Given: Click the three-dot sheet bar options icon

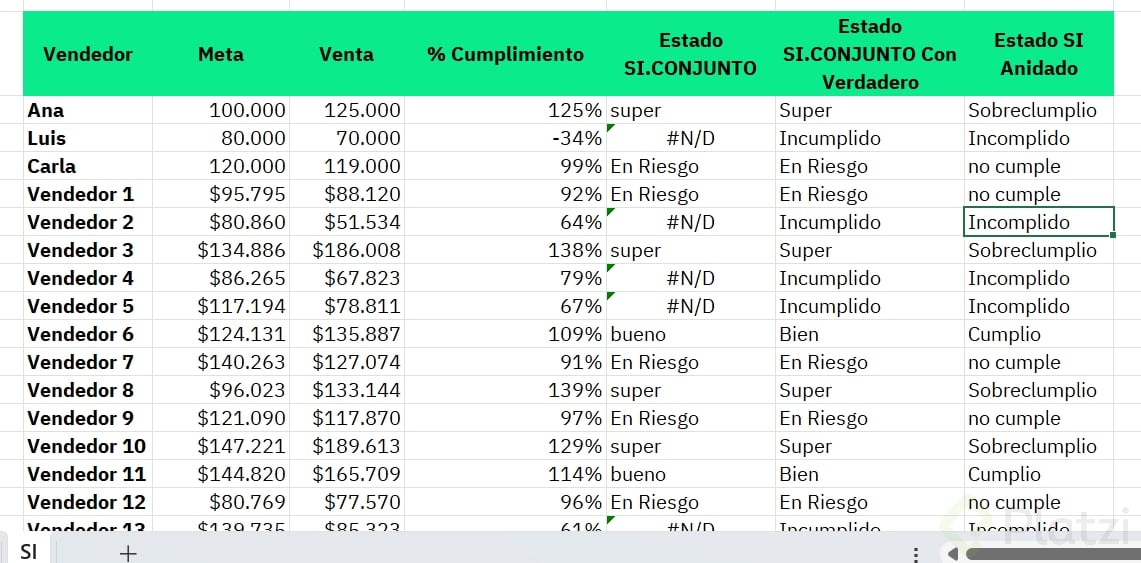Looking at the screenshot, I should tap(915, 554).
